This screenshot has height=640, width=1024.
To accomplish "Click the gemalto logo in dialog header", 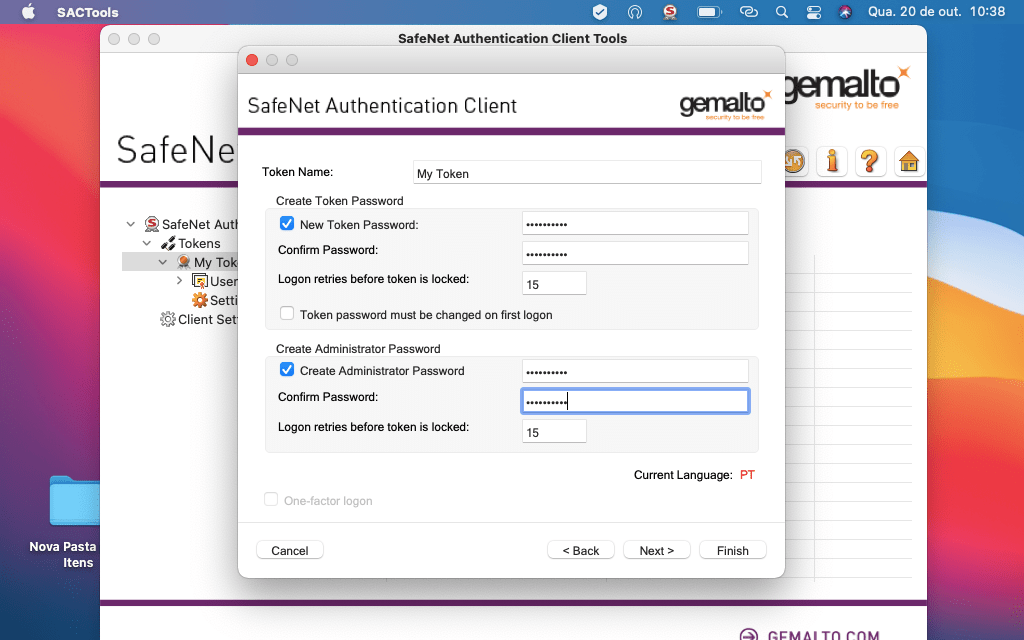I will (x=726, y=104).
